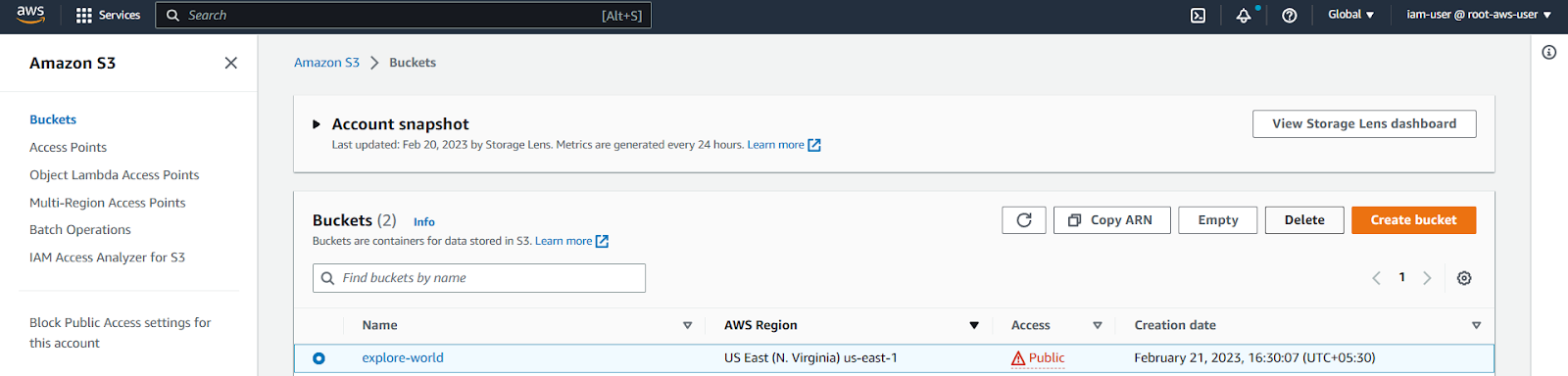Open the Services grid menu
This screenshot has height=376, width=1568.
point(108,15)
